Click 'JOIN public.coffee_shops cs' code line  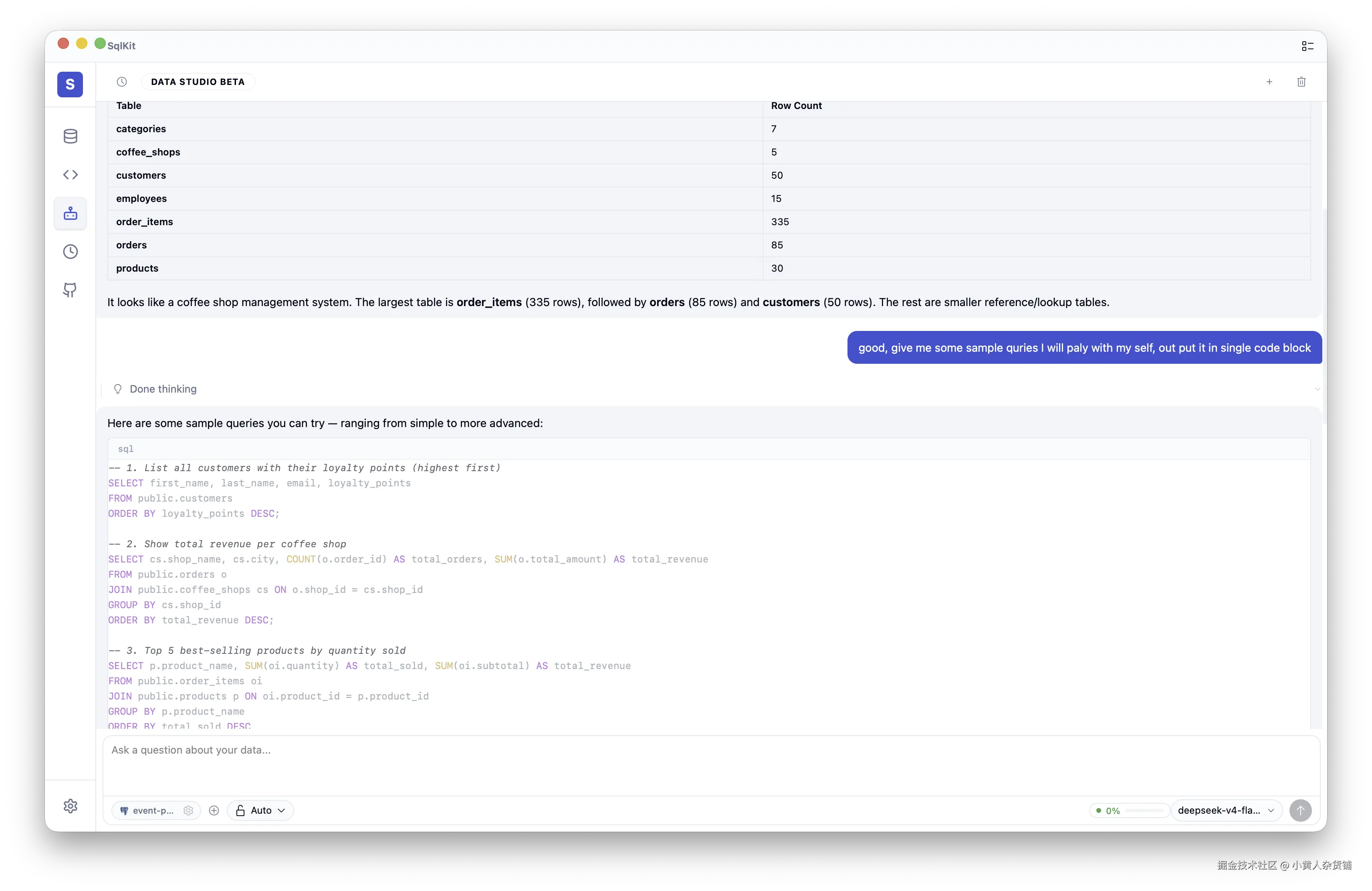click(x=266, y=590)
